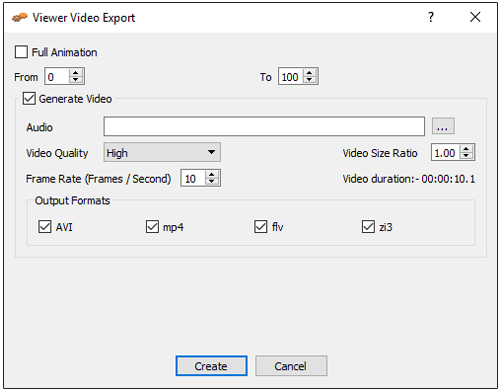Increase the To frame value
The height and width of the screenshot is (390, 502).
(310, 73)
